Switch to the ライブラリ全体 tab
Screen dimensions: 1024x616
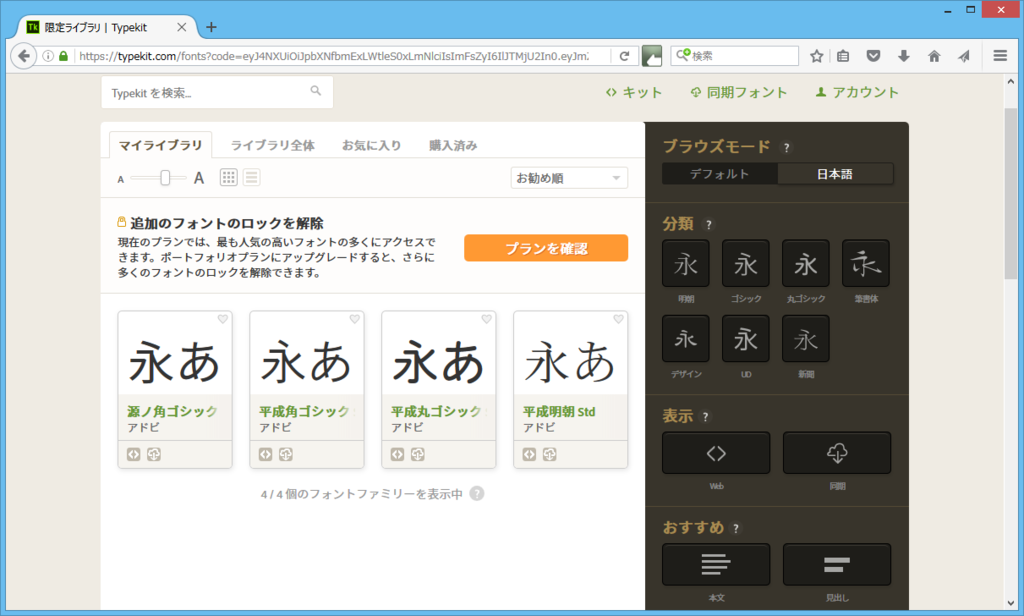[x=273, y=145]
